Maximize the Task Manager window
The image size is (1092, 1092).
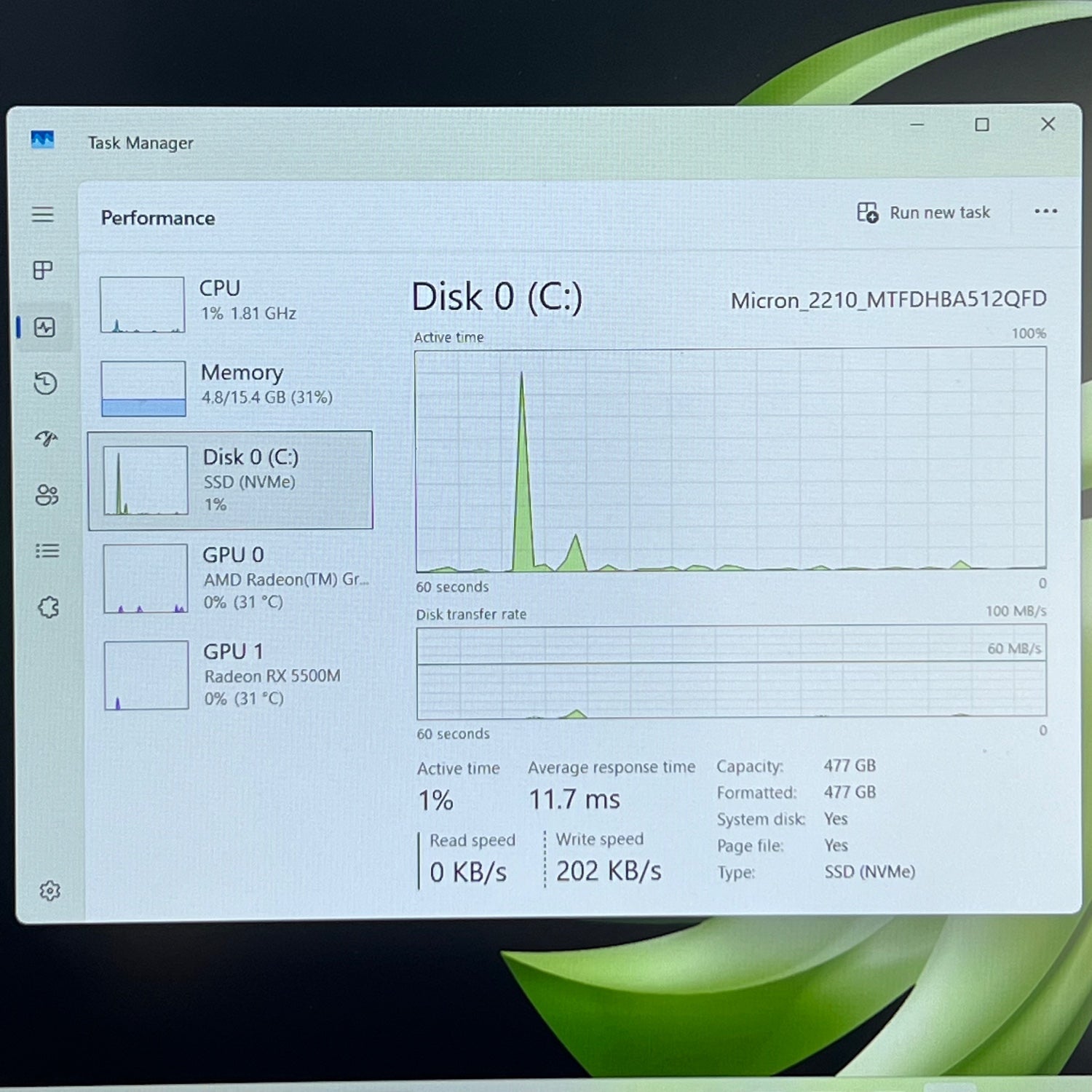[981, 125]
